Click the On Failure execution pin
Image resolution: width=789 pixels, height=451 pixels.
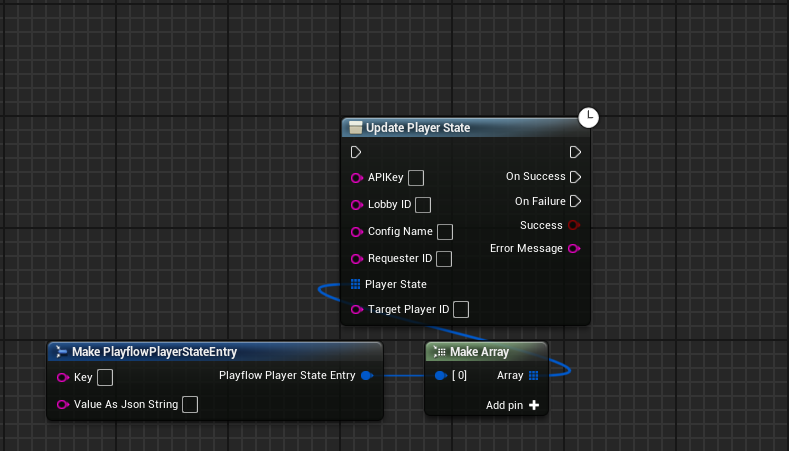(x=575, y=201)
